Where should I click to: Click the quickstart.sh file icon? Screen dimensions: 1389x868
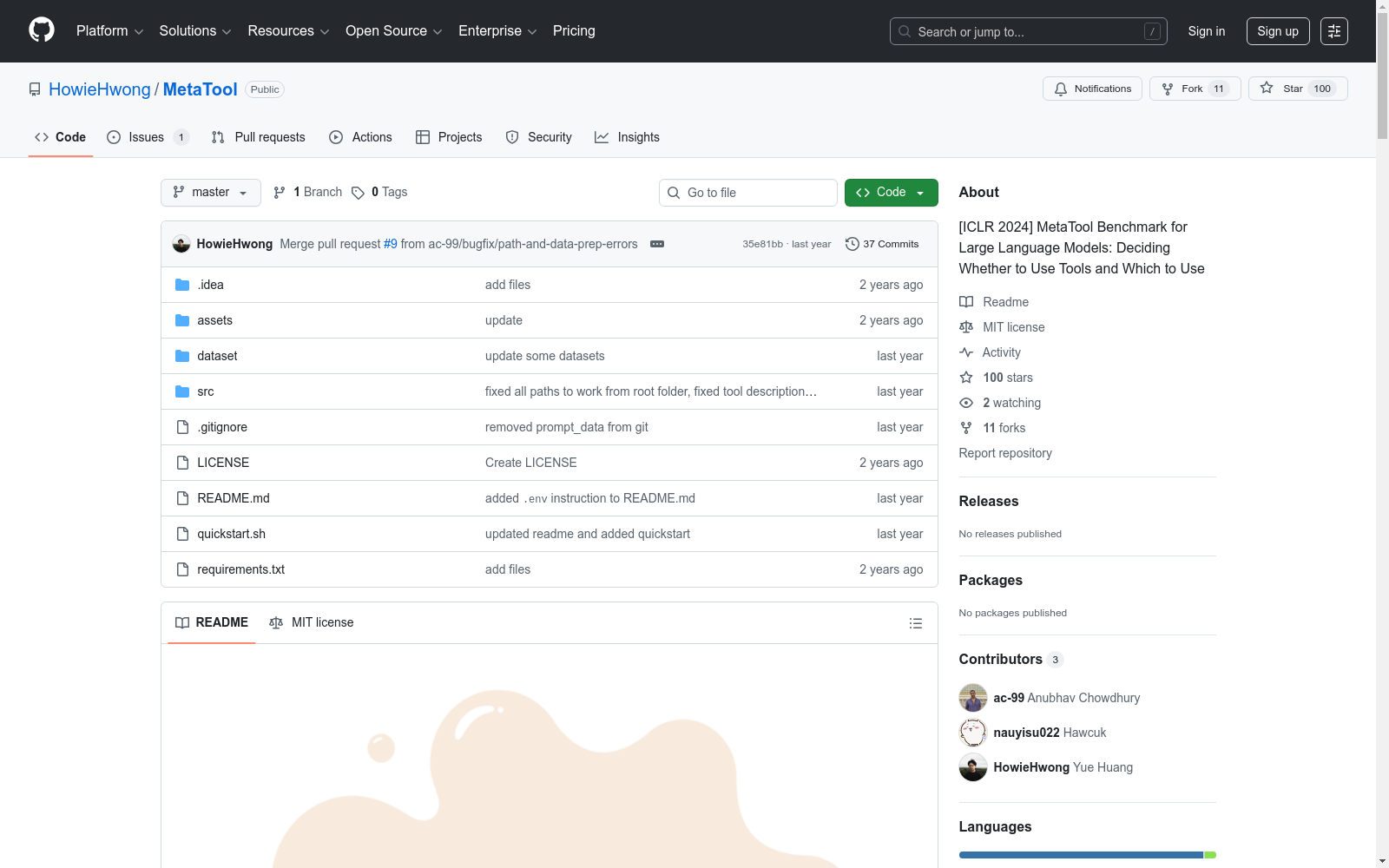pyautogui.click(x=182, y=534)
